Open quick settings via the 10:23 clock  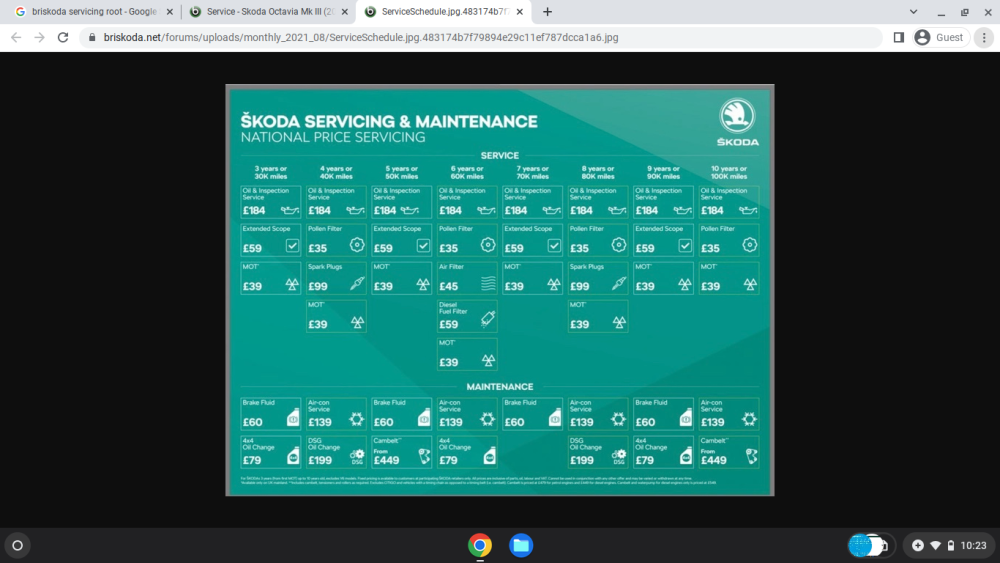[973, 545]
